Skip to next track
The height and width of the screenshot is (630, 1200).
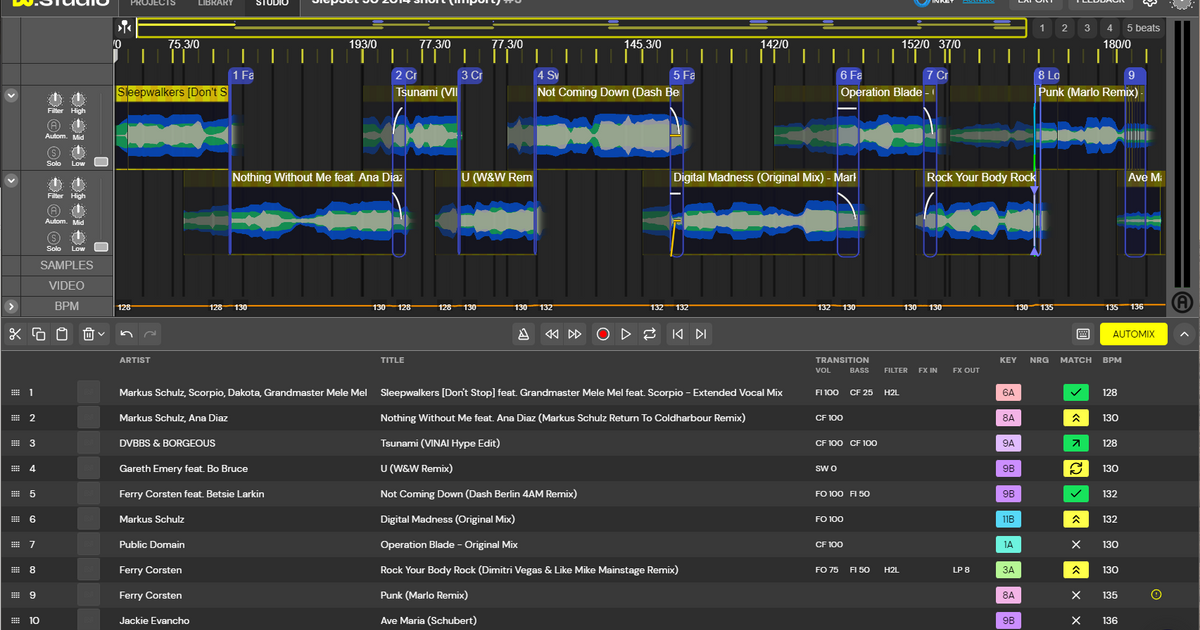pos(701,334)
